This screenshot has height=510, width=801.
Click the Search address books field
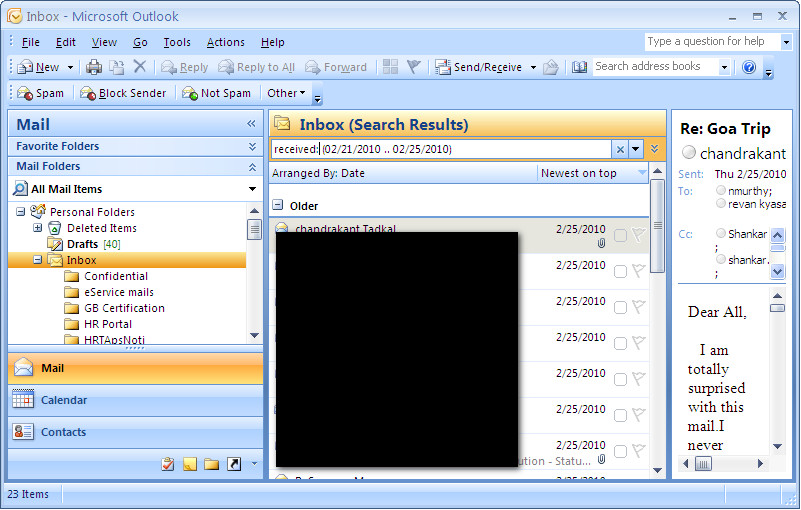(x=655, y=66)
